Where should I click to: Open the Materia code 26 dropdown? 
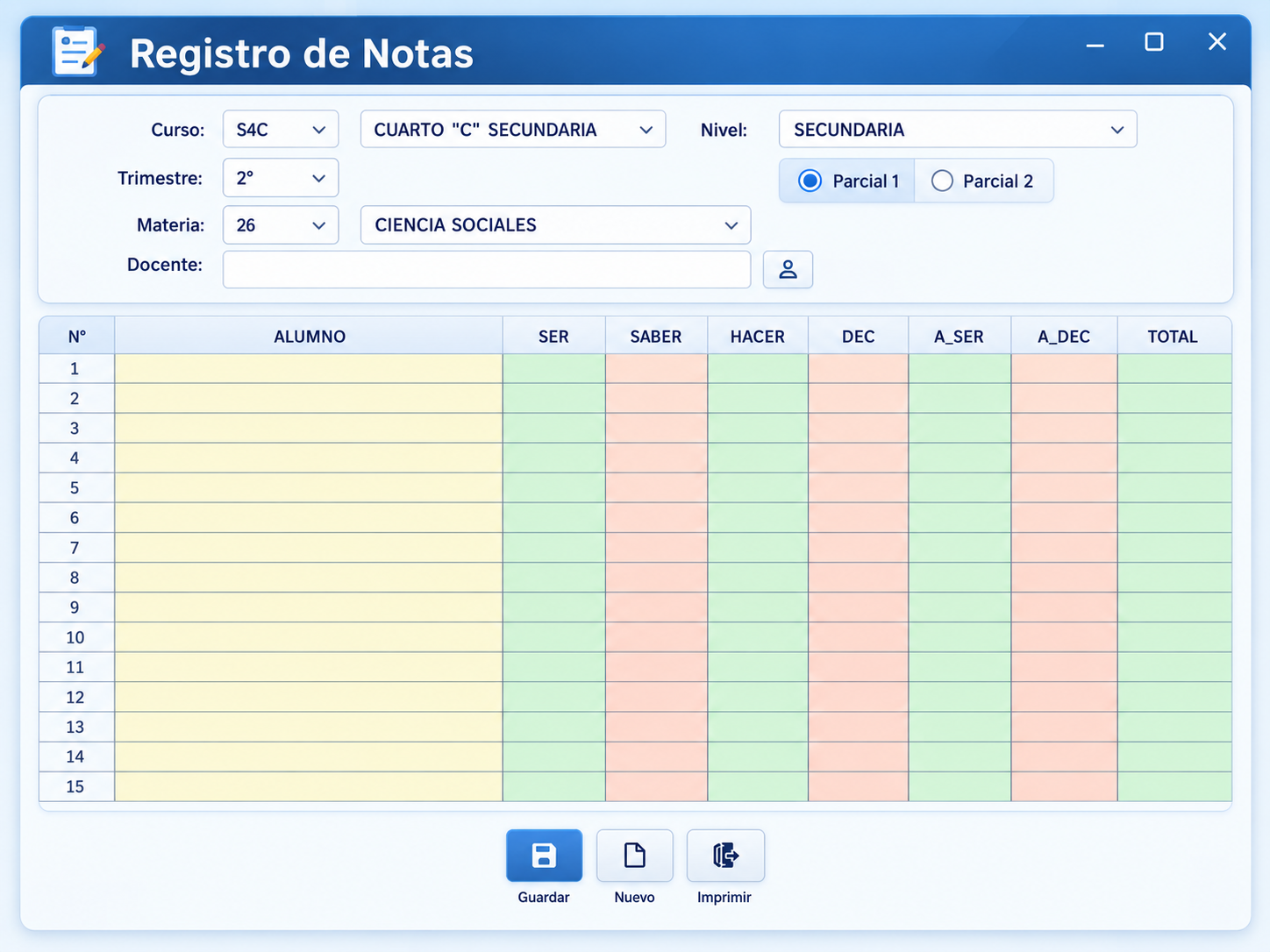click(x=281, y=225)
